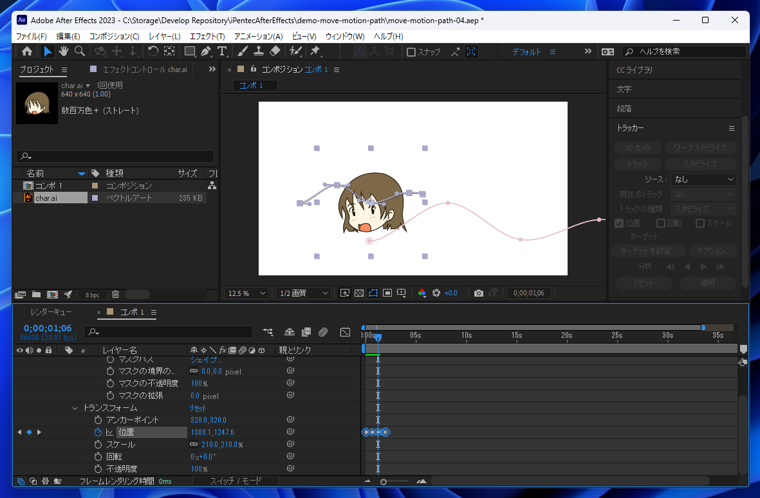Select the Pen tool
Image resolution: width=760 pixels, height=498 pixels.
205,52
